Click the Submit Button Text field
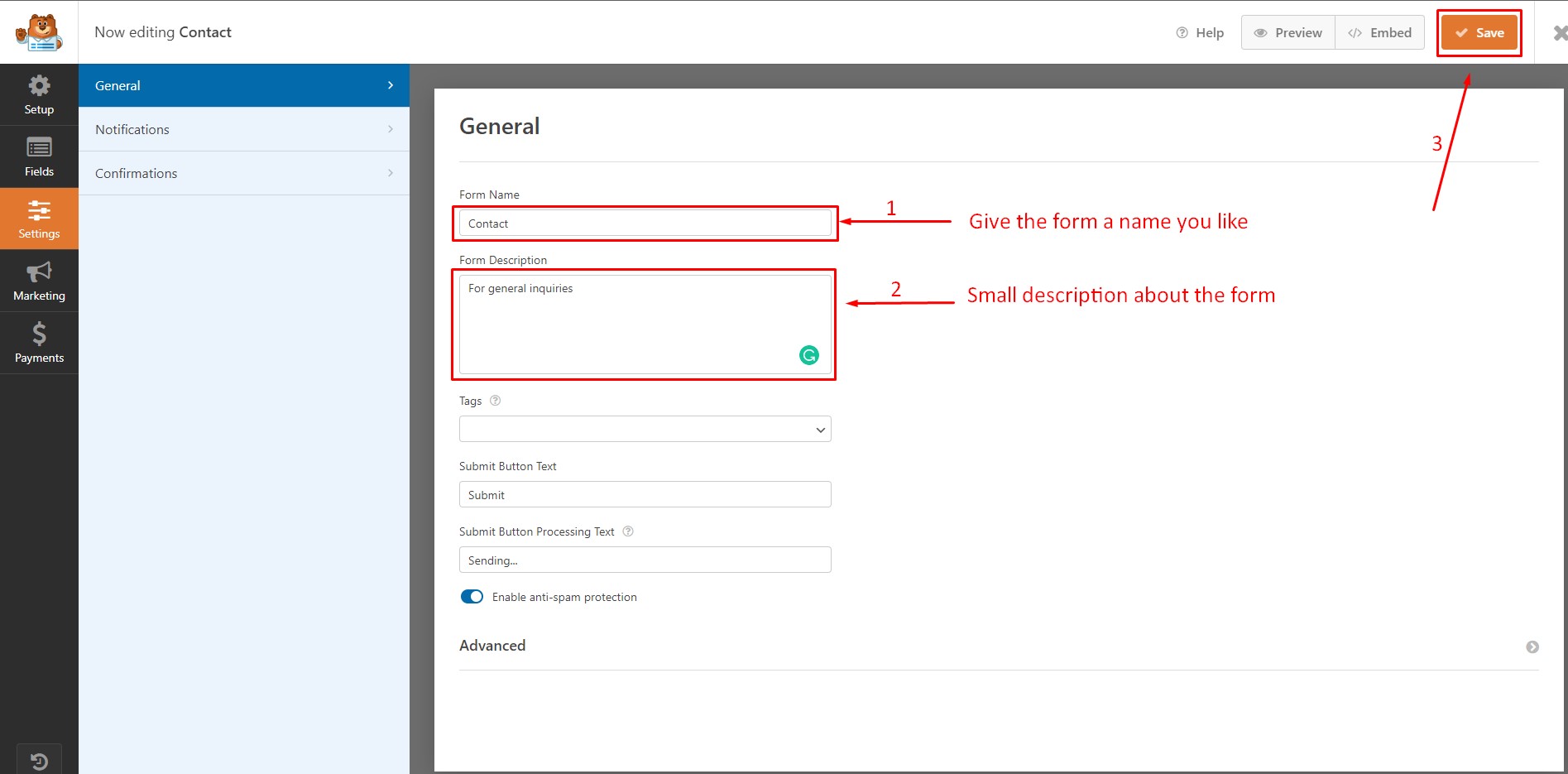This screenshot has height=774, width=1568. (x=645, y=494)
